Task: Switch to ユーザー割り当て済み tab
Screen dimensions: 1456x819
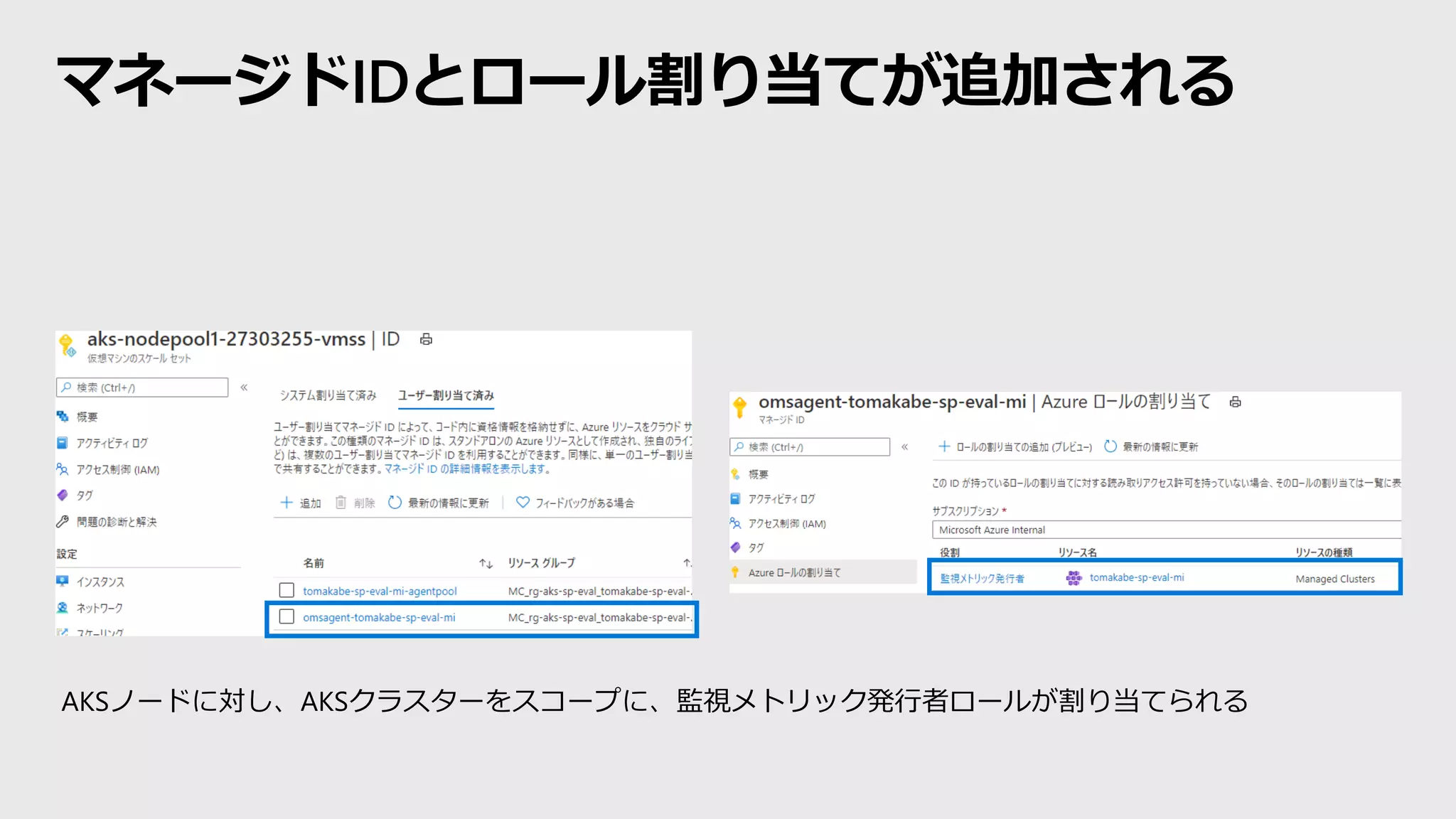Action: pos(446,395)
